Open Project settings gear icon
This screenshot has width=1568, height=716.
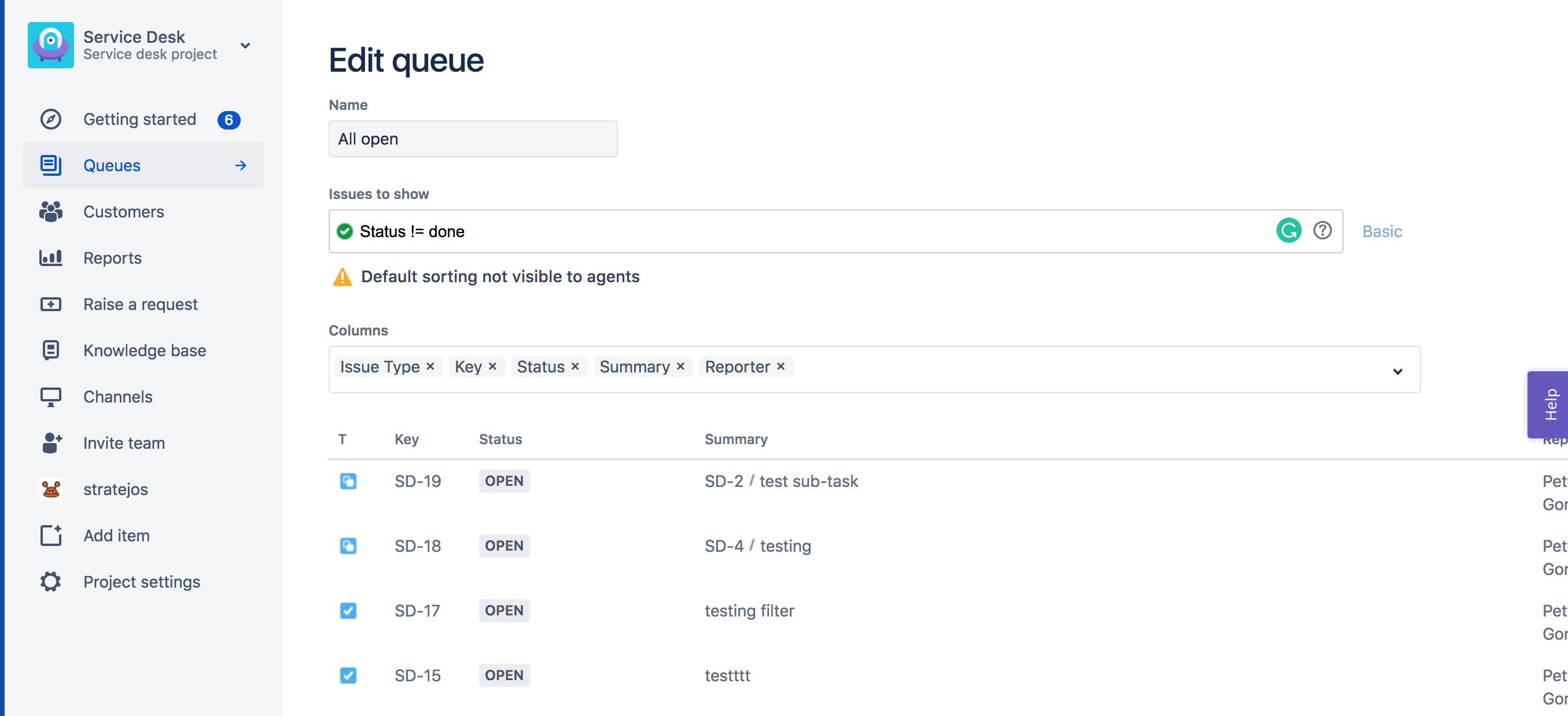(50, 581)
